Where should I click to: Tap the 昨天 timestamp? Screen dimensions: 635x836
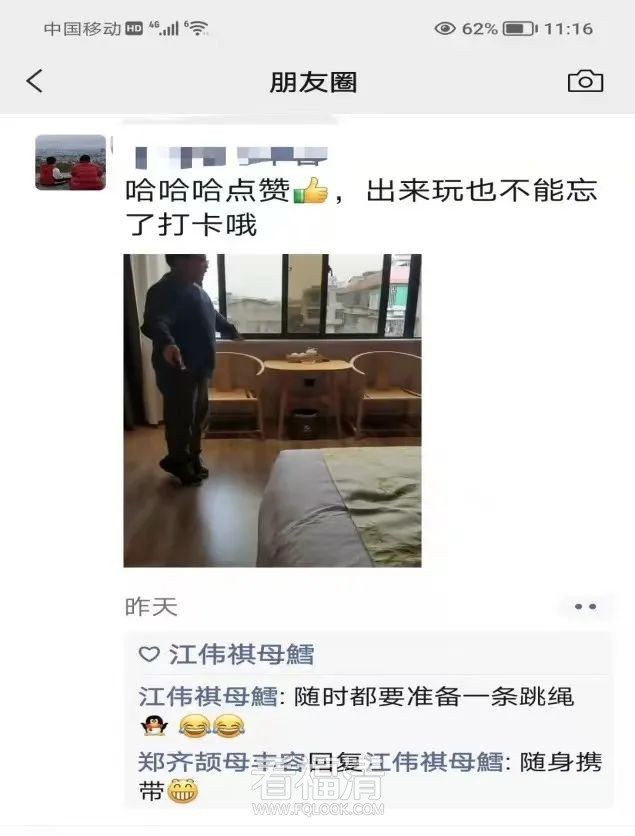point(151,607)
